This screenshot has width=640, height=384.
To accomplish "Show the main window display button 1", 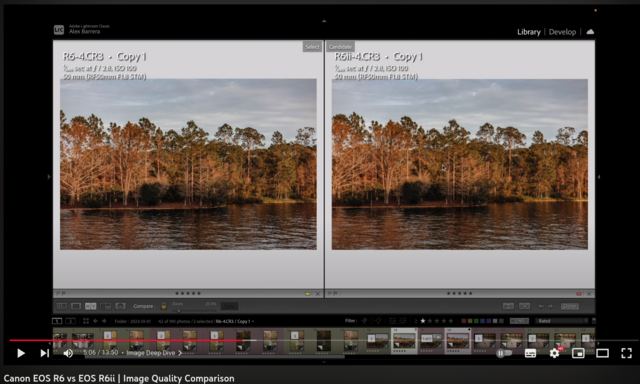I will coord(57,321).
